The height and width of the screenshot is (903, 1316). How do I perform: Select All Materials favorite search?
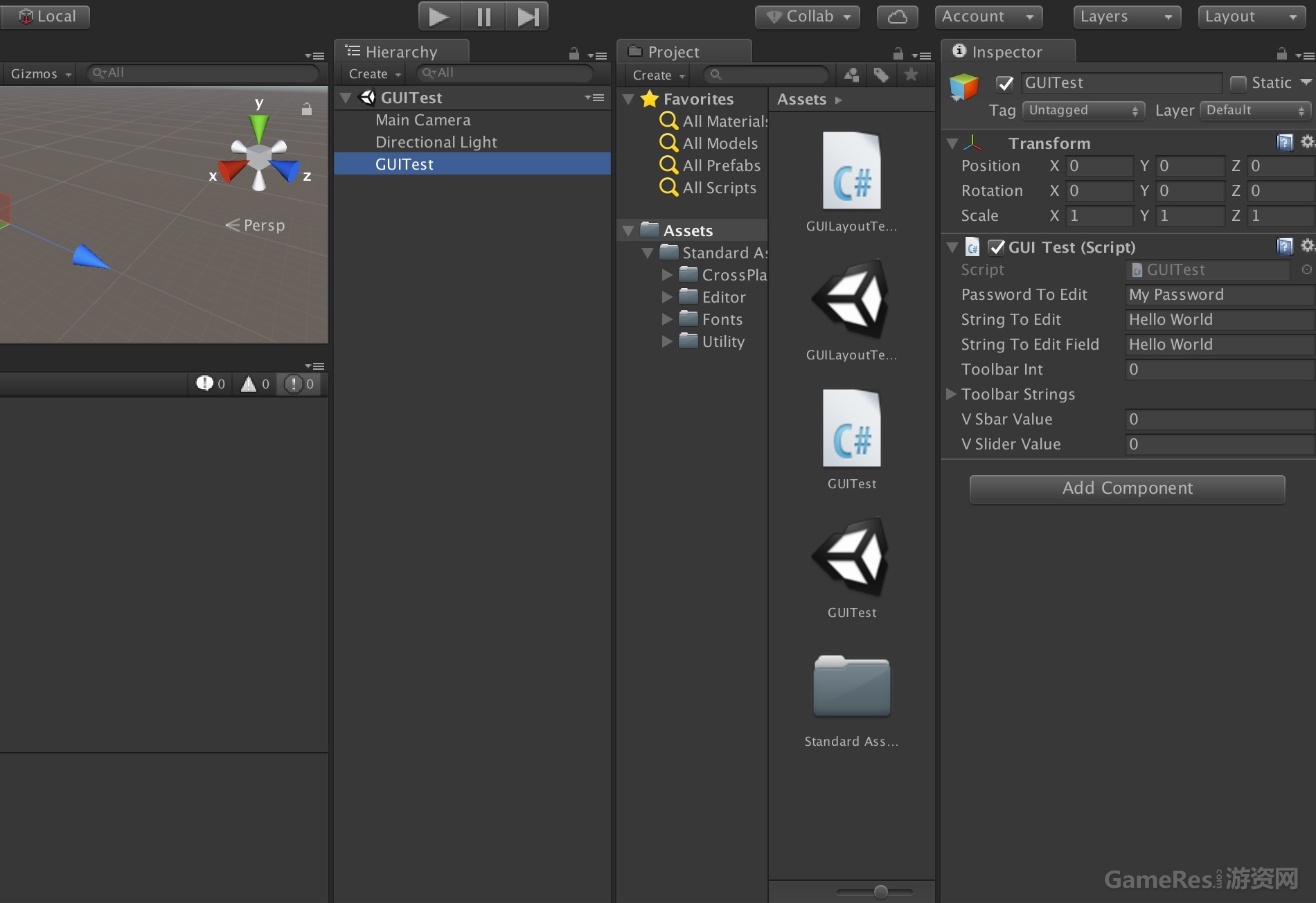pos(715,121)
